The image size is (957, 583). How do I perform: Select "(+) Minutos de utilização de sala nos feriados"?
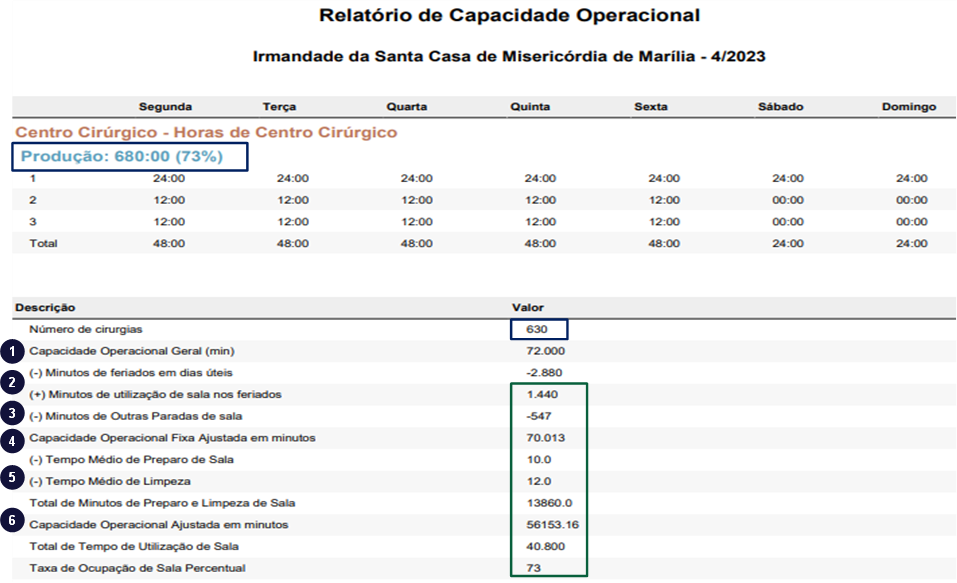point(156,394)
